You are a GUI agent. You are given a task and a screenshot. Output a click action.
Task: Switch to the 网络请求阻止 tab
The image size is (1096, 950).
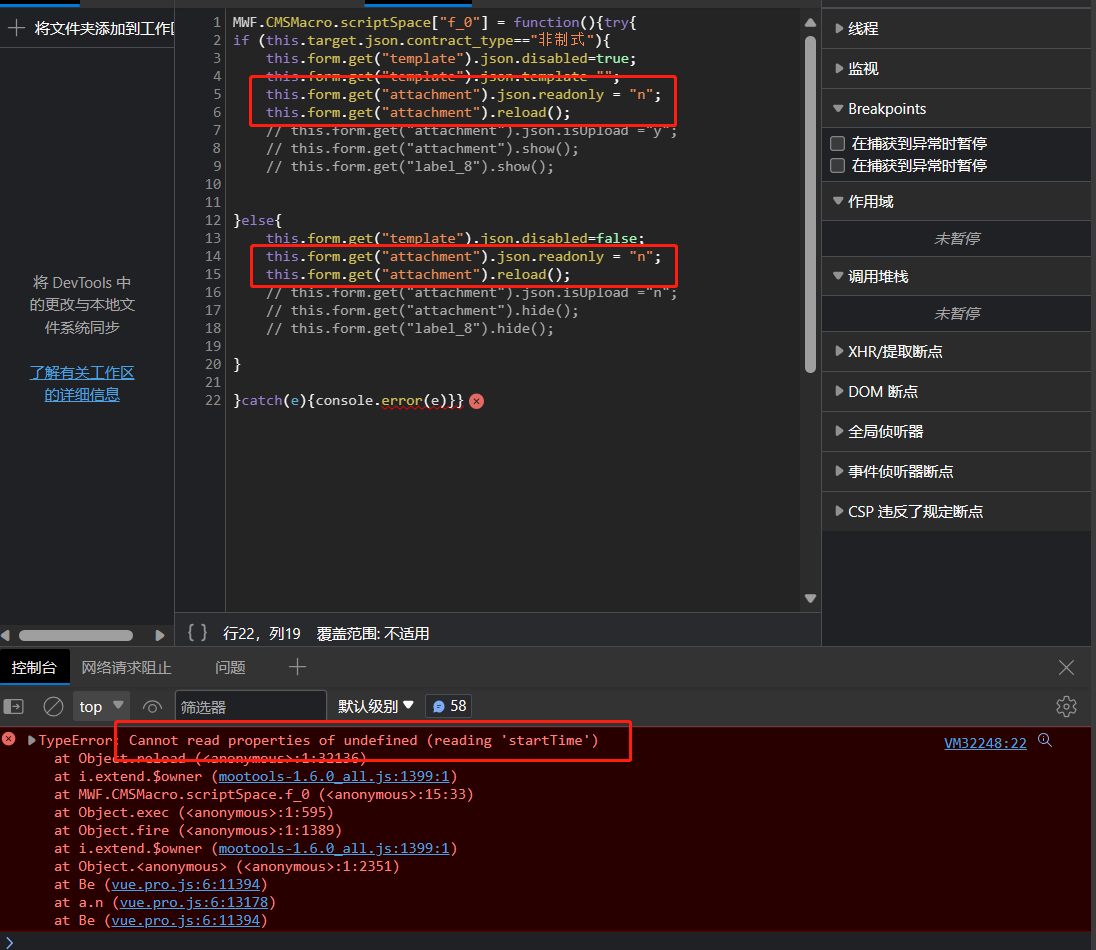126,668
